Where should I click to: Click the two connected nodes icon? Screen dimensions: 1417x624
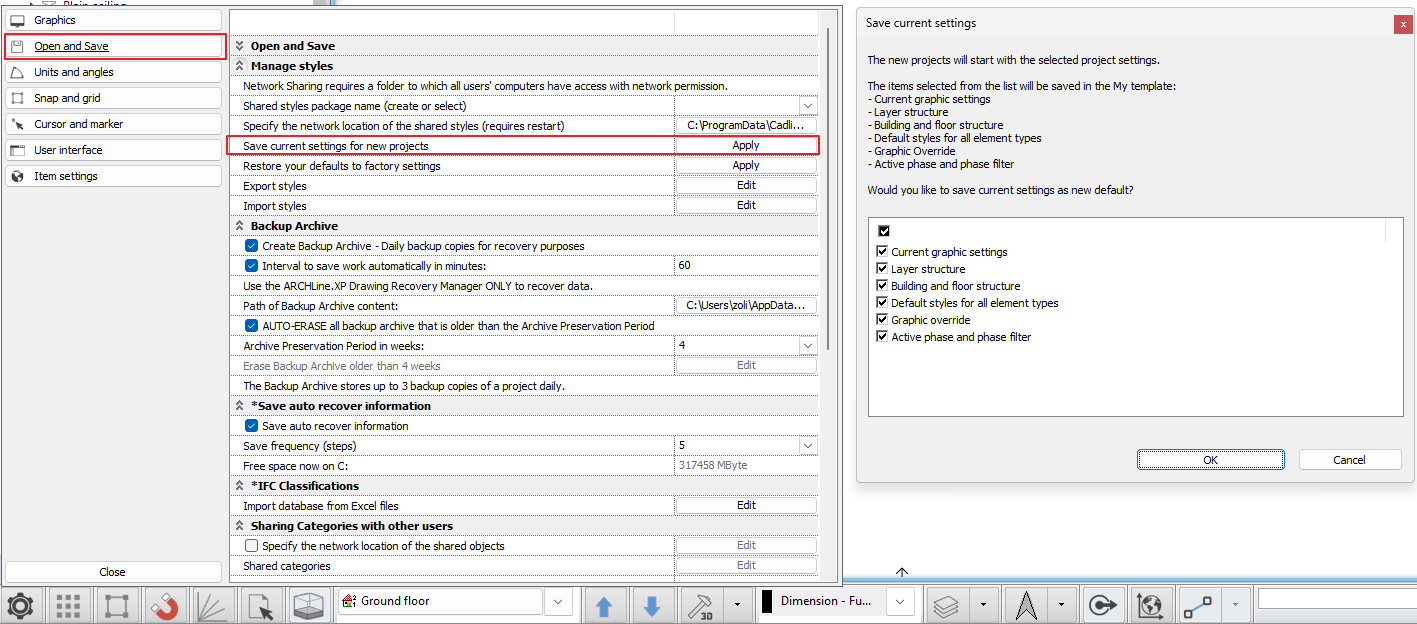[x=1198, y=605]
